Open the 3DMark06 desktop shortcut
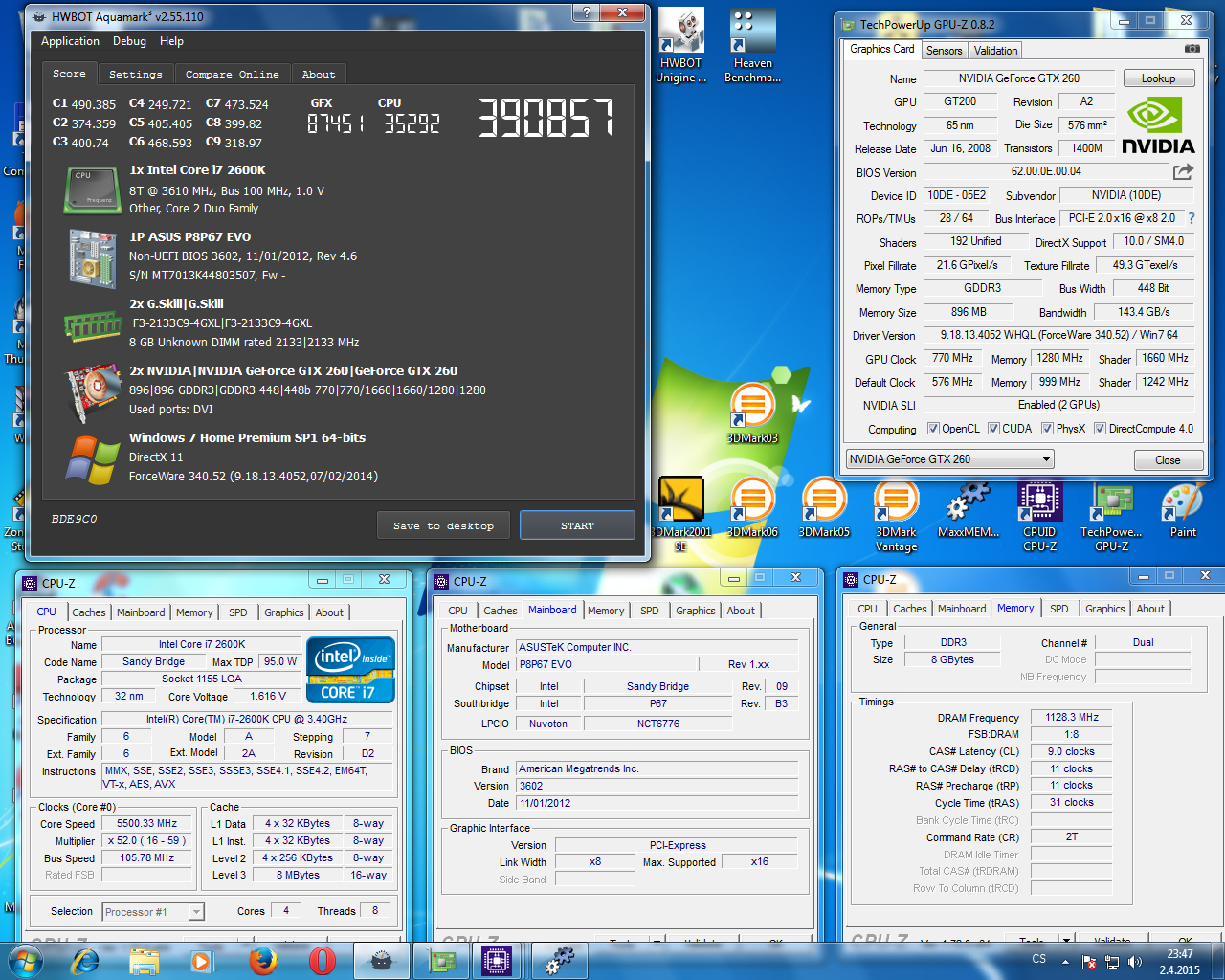The image size is (1225, 980). tap(752, 507)
